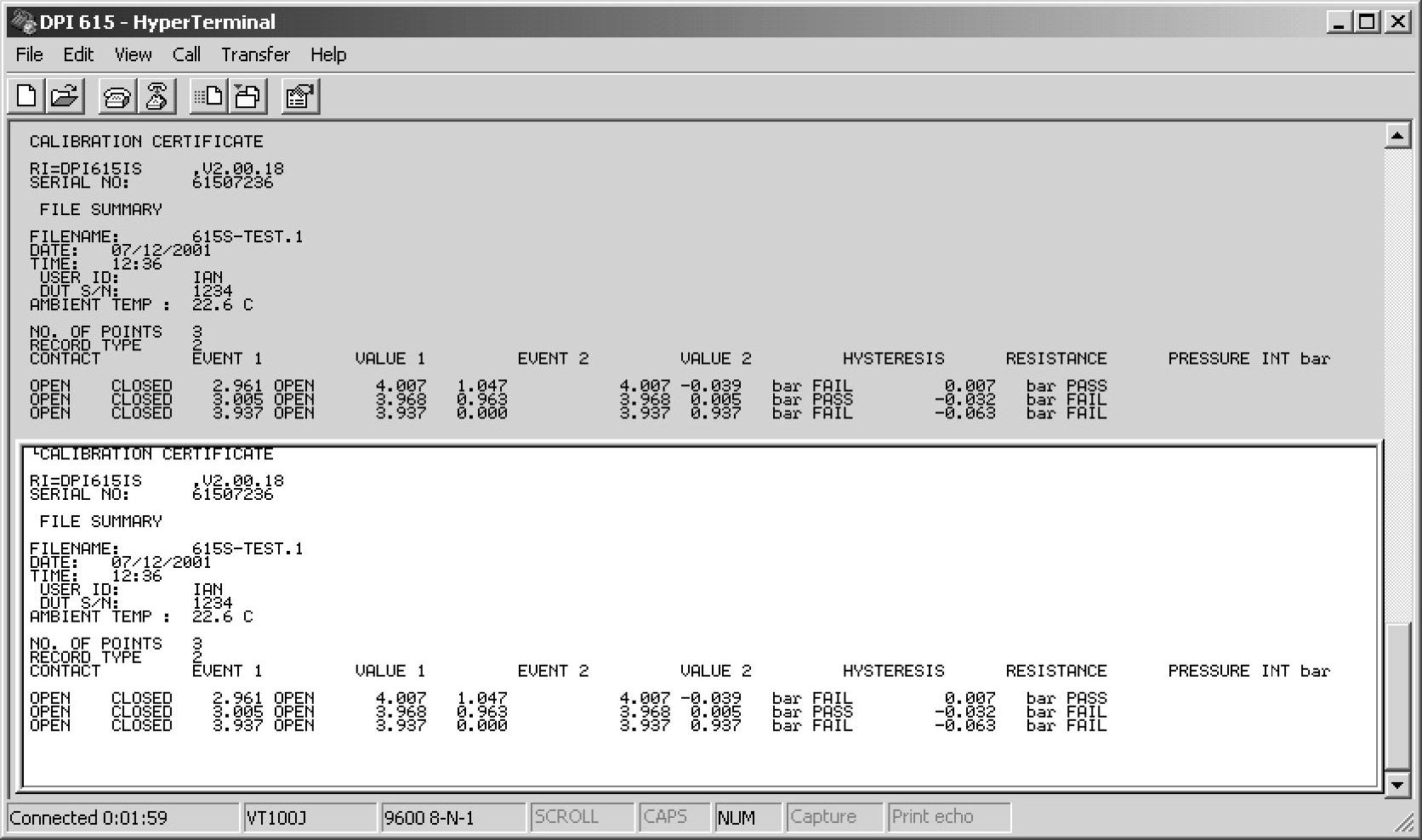Open the File menu
Screen dimensions: 1422x840
pos(29,54)
